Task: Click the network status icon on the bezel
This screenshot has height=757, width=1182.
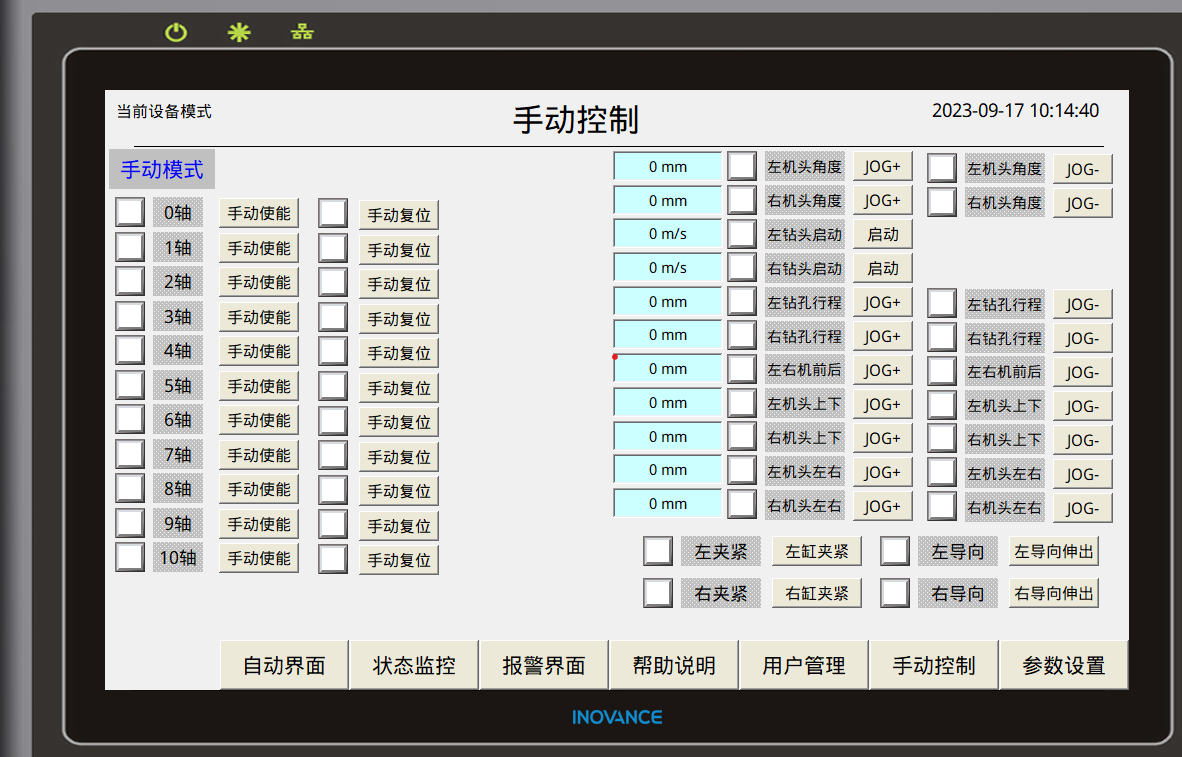Action: (x=302, y=32)
